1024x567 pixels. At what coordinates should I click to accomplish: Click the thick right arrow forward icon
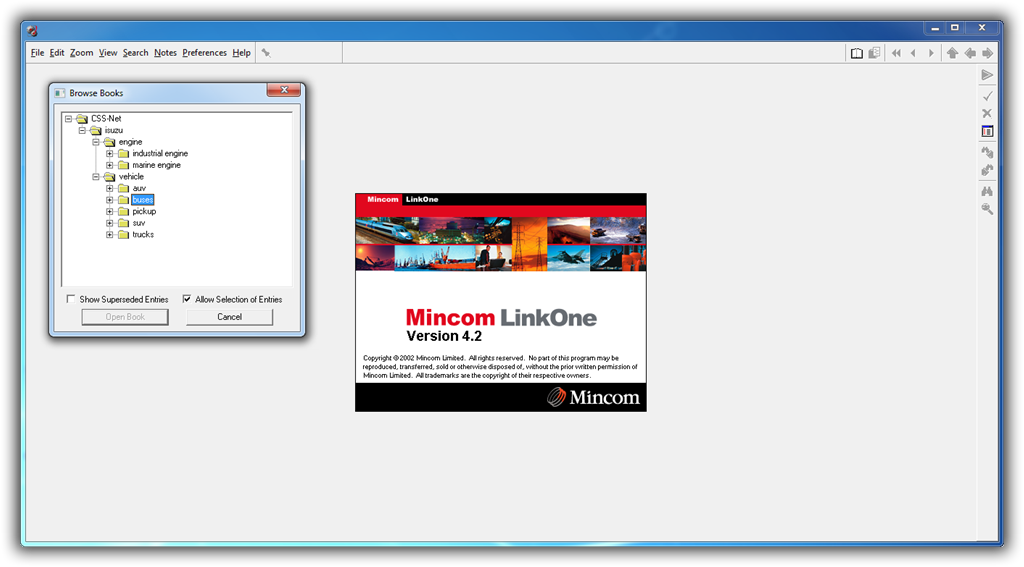[987, 53]
